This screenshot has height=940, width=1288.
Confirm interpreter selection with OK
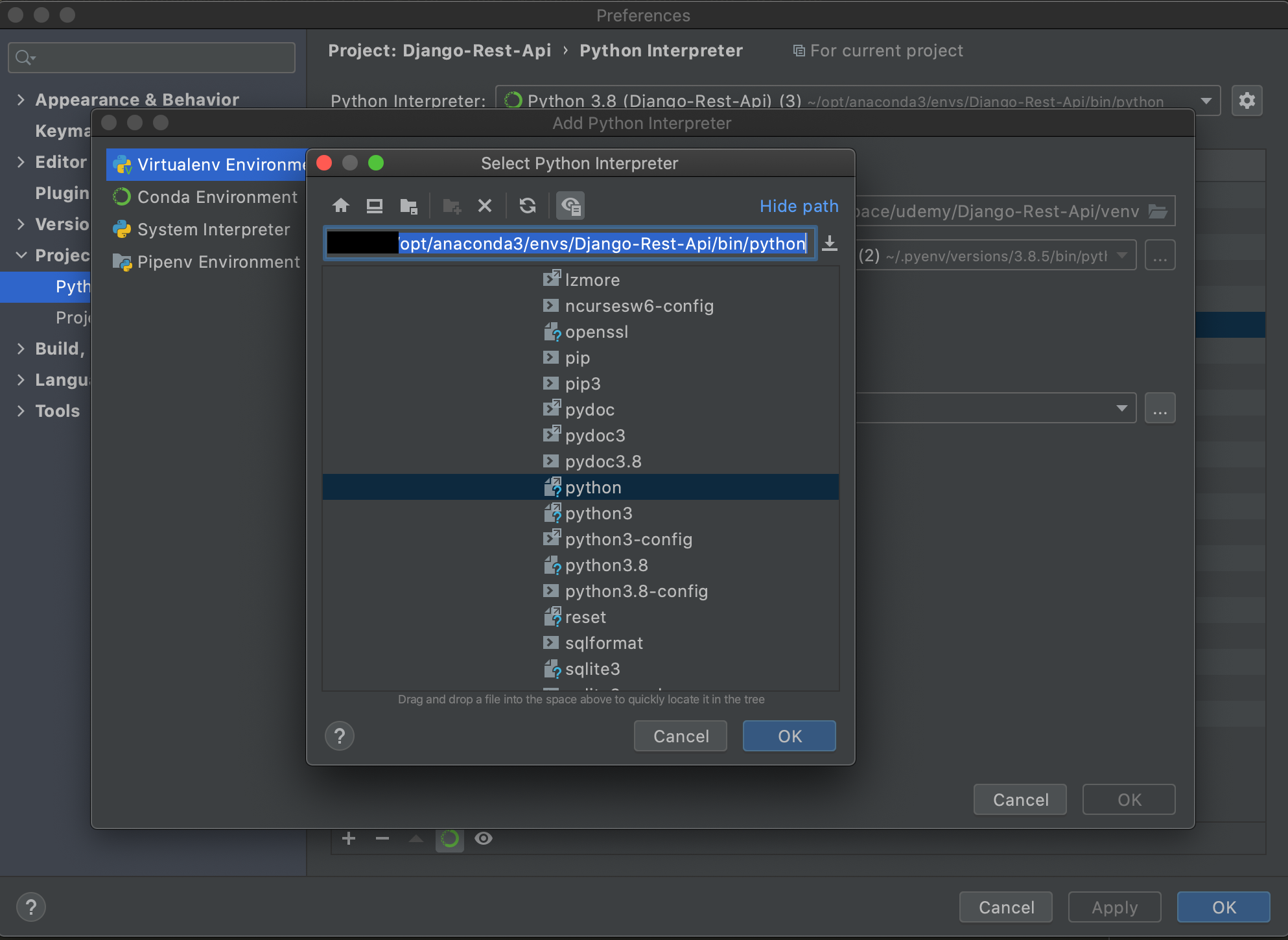click(788, 736)
